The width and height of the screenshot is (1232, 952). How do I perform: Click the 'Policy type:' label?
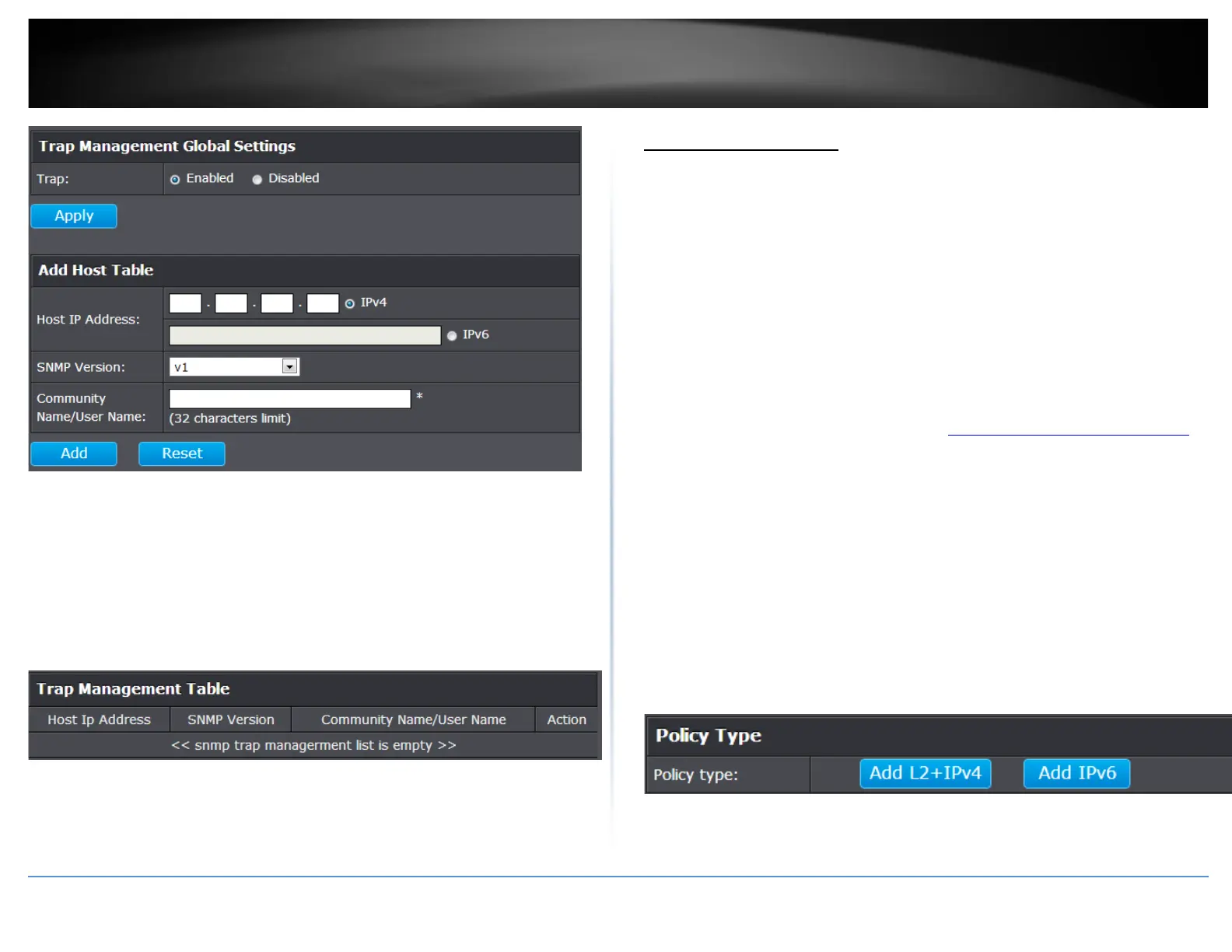pyautogui.click(x=695, y=775)
